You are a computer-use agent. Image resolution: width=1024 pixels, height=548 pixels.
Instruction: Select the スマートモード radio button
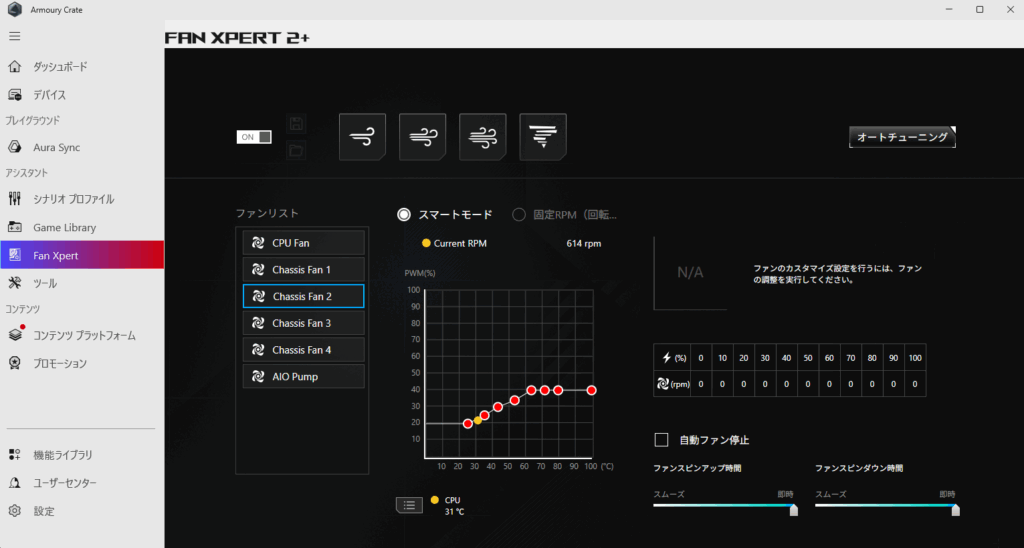click(404, 214)
